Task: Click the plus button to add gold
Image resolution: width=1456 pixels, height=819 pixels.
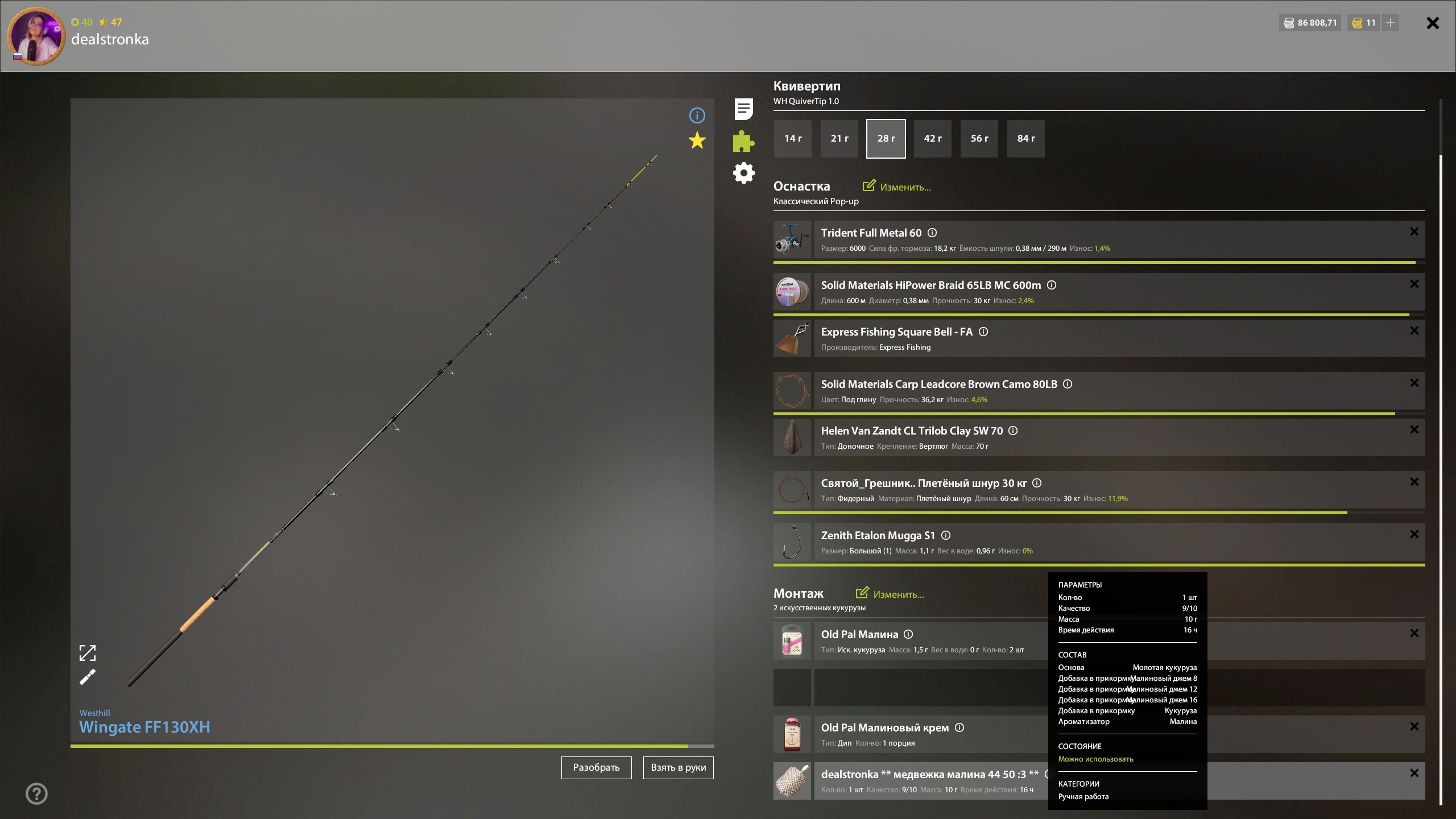Action: [x=1390, y=23]
